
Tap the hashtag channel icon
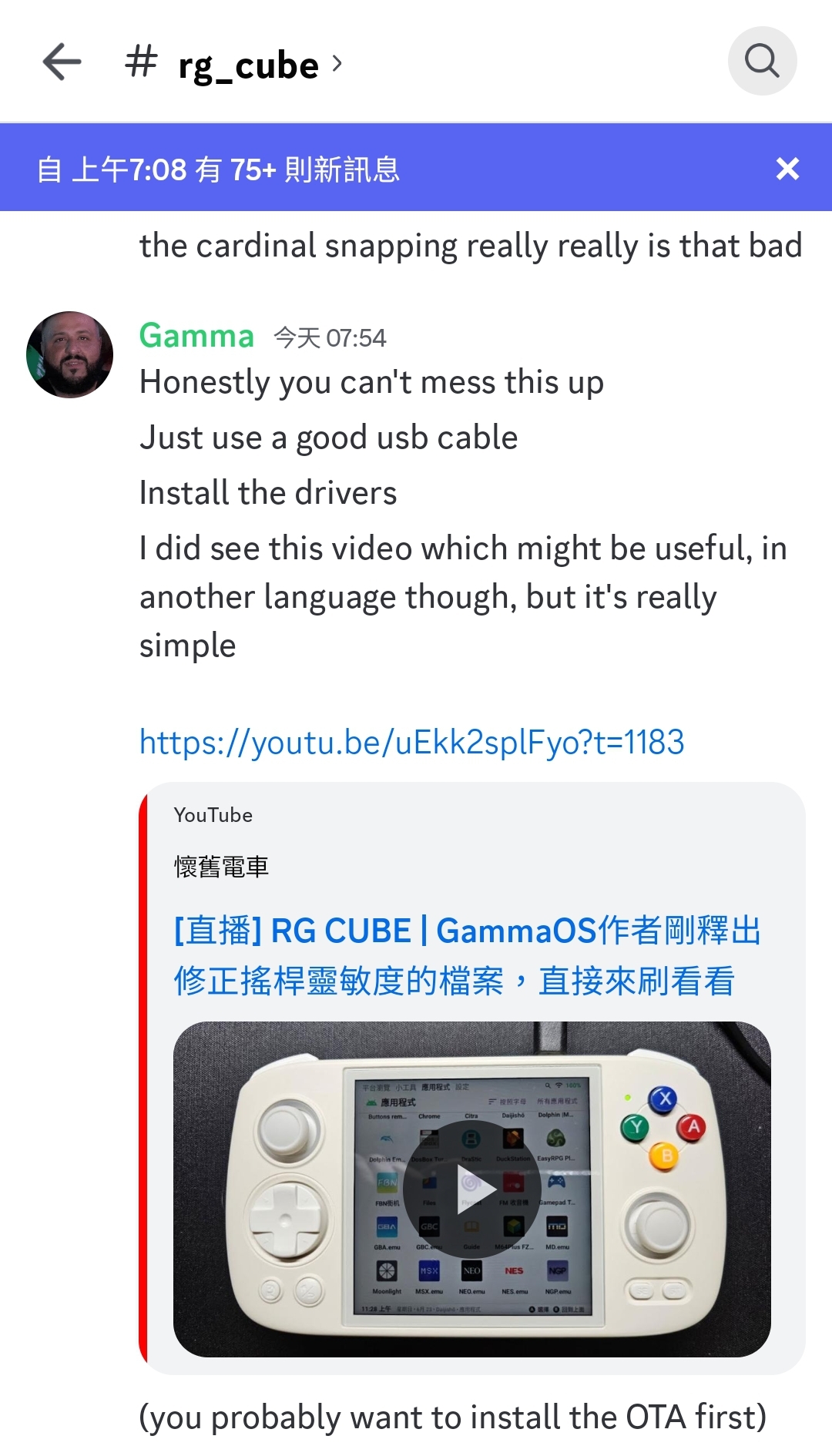(141, 62)
